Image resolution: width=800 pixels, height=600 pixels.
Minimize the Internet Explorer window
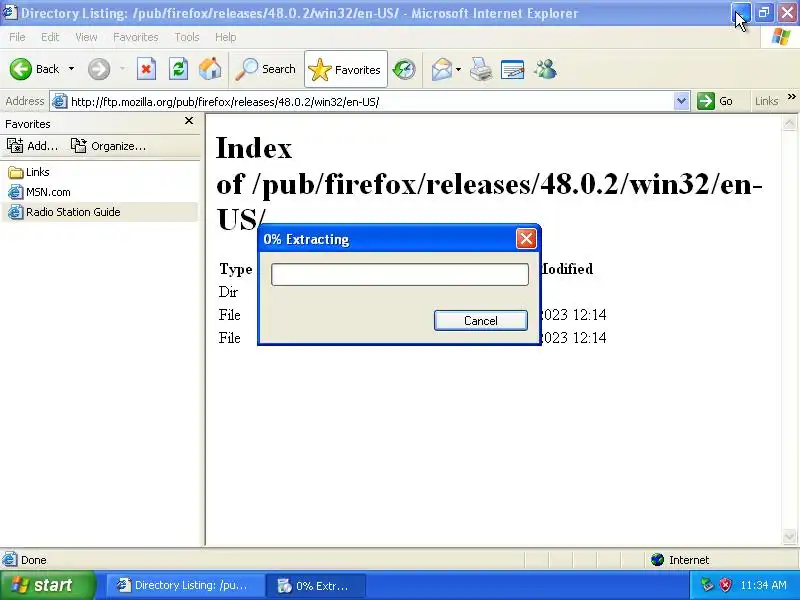pyautogui.click(x=741, y=12)
